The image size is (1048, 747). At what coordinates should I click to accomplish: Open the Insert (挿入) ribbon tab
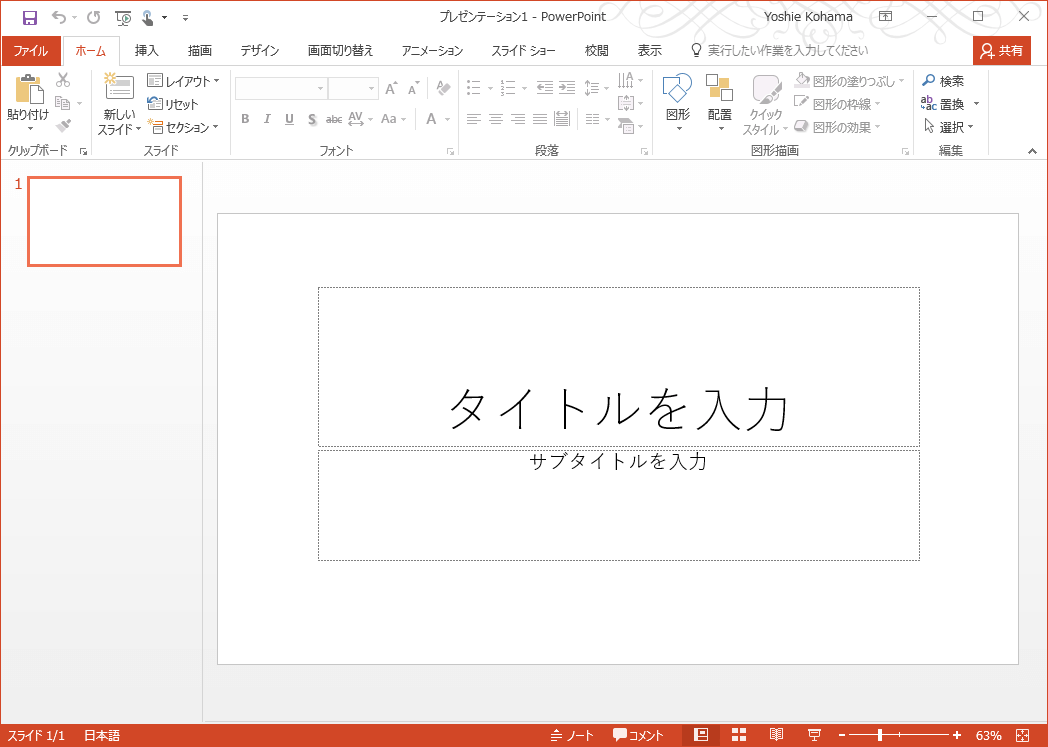coord(147,50)
